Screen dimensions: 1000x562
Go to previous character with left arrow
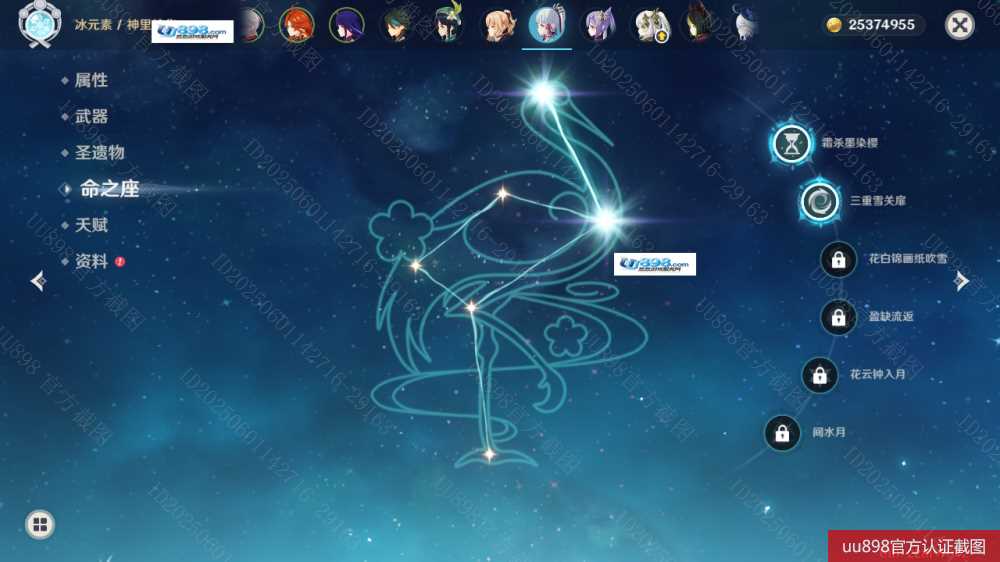point(38,281)
